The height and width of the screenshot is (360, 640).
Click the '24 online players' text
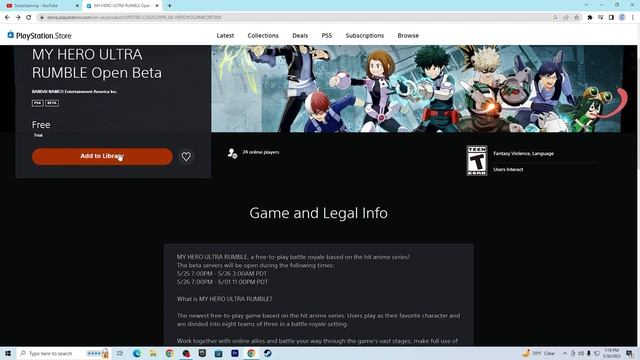click(x=260, y=152)
